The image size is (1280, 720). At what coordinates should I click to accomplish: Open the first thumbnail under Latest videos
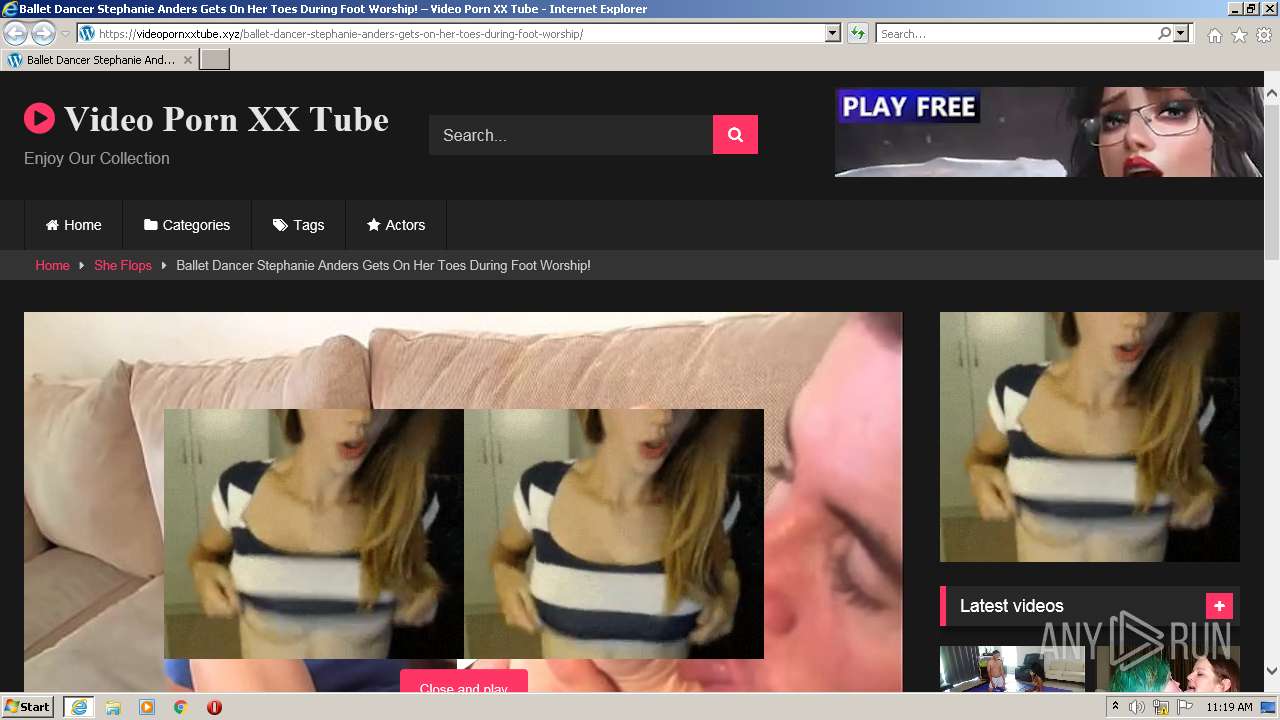point(1012,669)
